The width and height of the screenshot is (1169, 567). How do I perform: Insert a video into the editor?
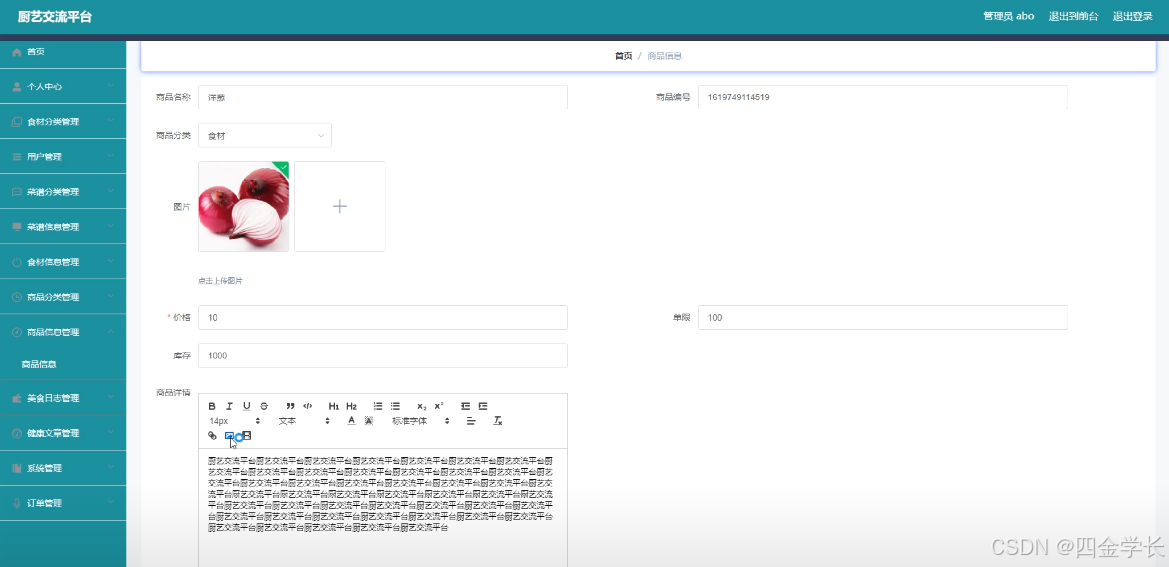click(x=247, y=436)
